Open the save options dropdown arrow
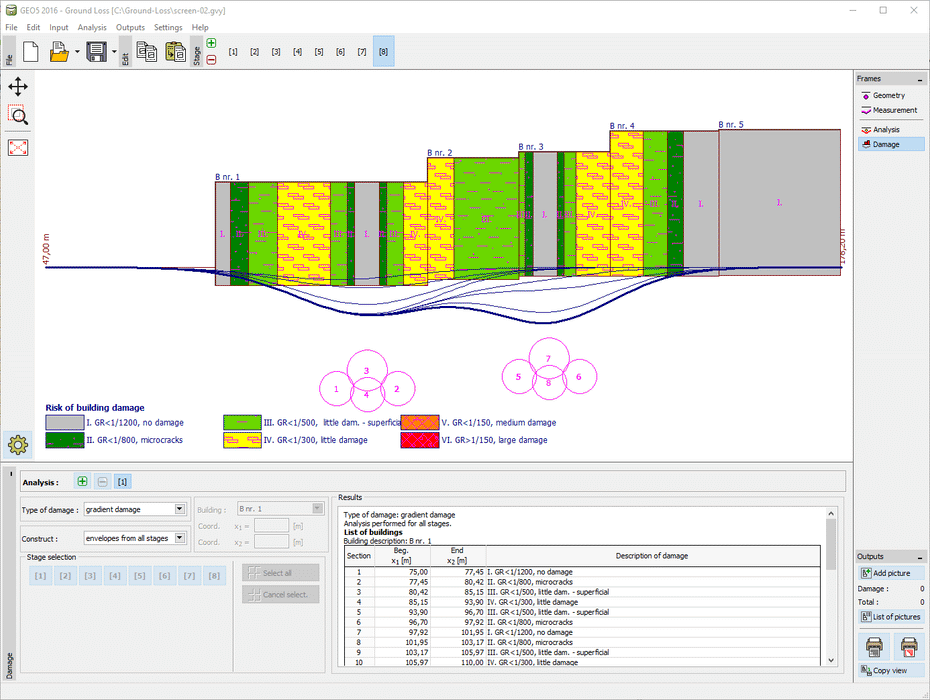 pos(114,52)
